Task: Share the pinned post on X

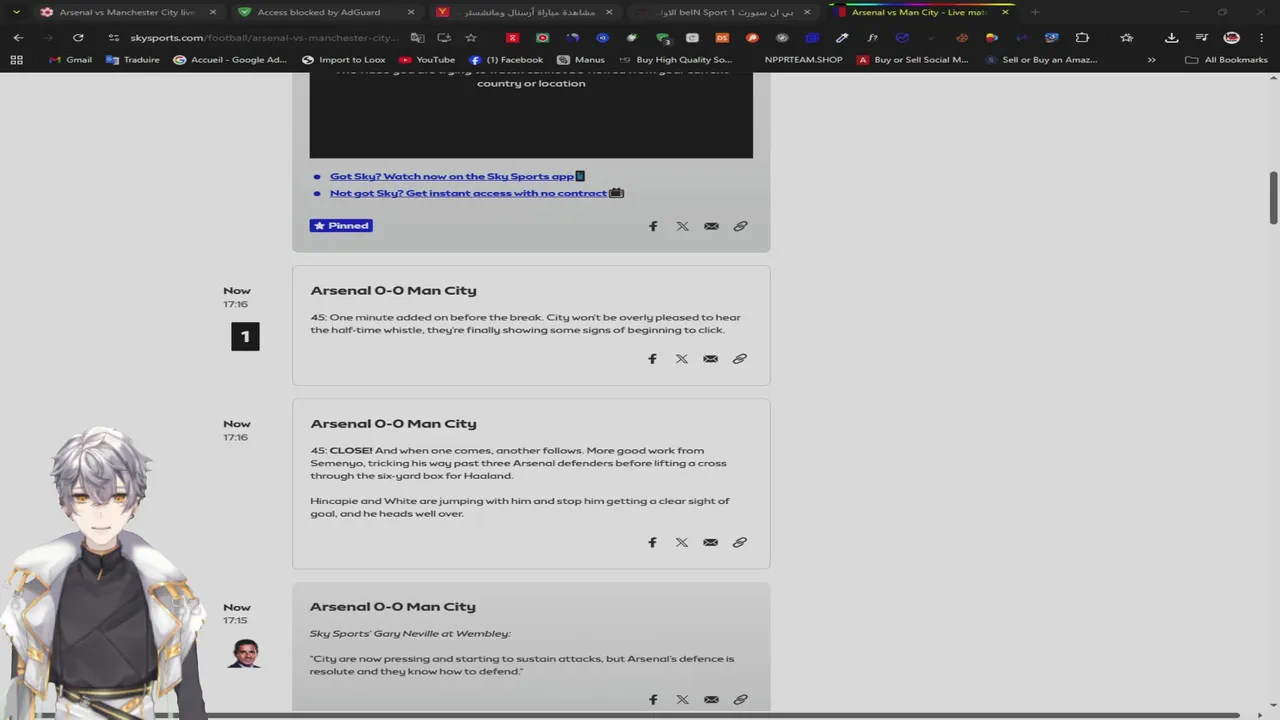Action: pos(682,226)
